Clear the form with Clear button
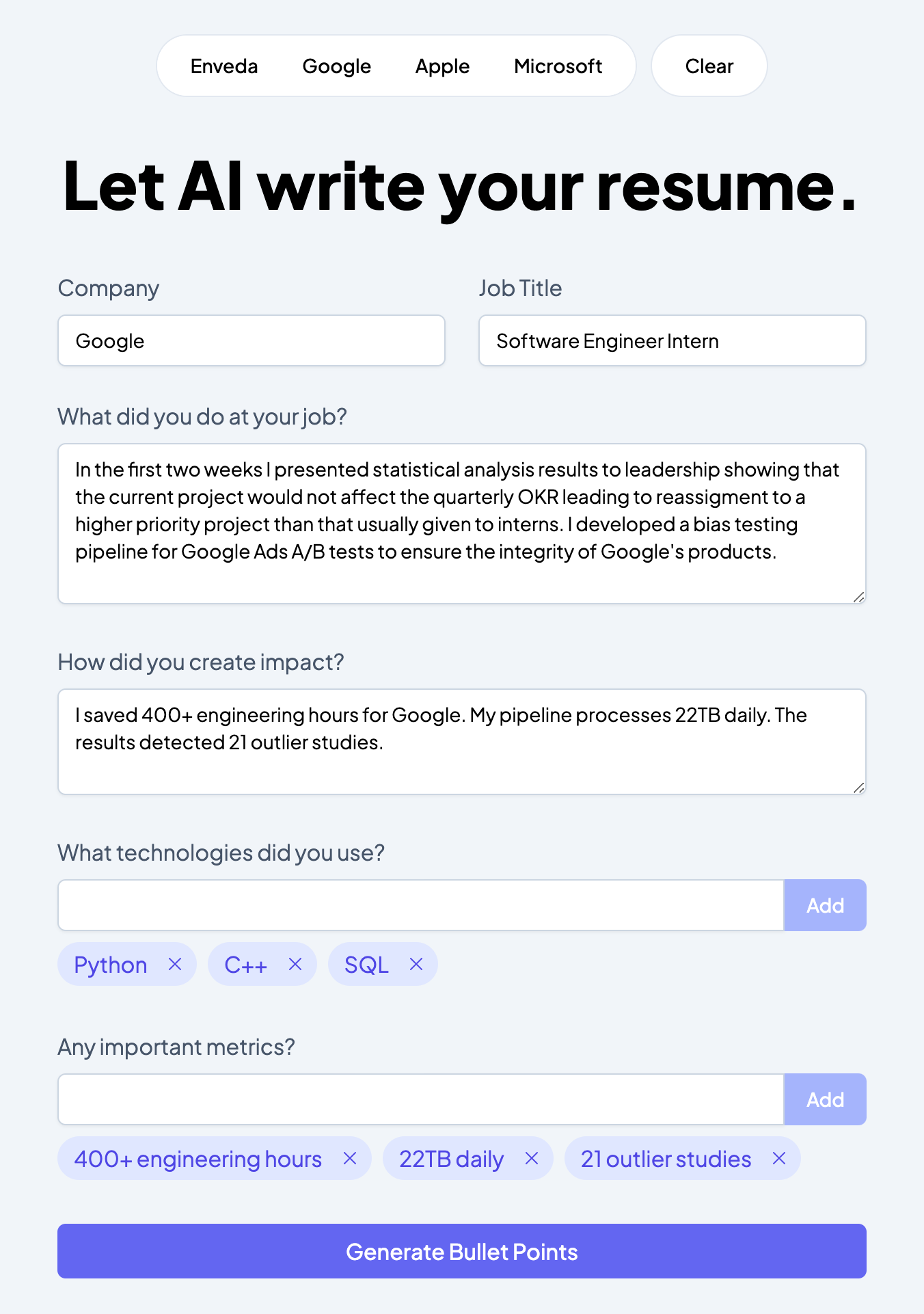 tap(709, 66)
